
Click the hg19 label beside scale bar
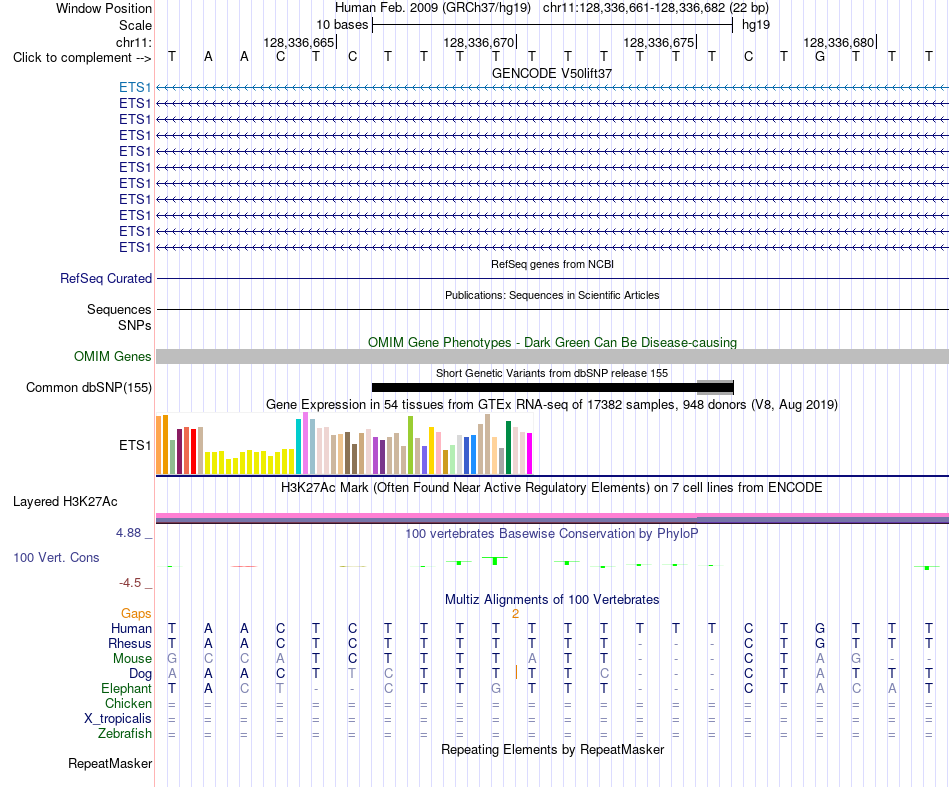[756, 25]
